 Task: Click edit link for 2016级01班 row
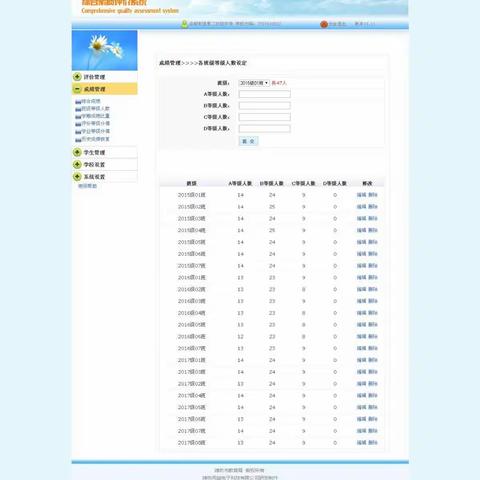pos(361,278)
